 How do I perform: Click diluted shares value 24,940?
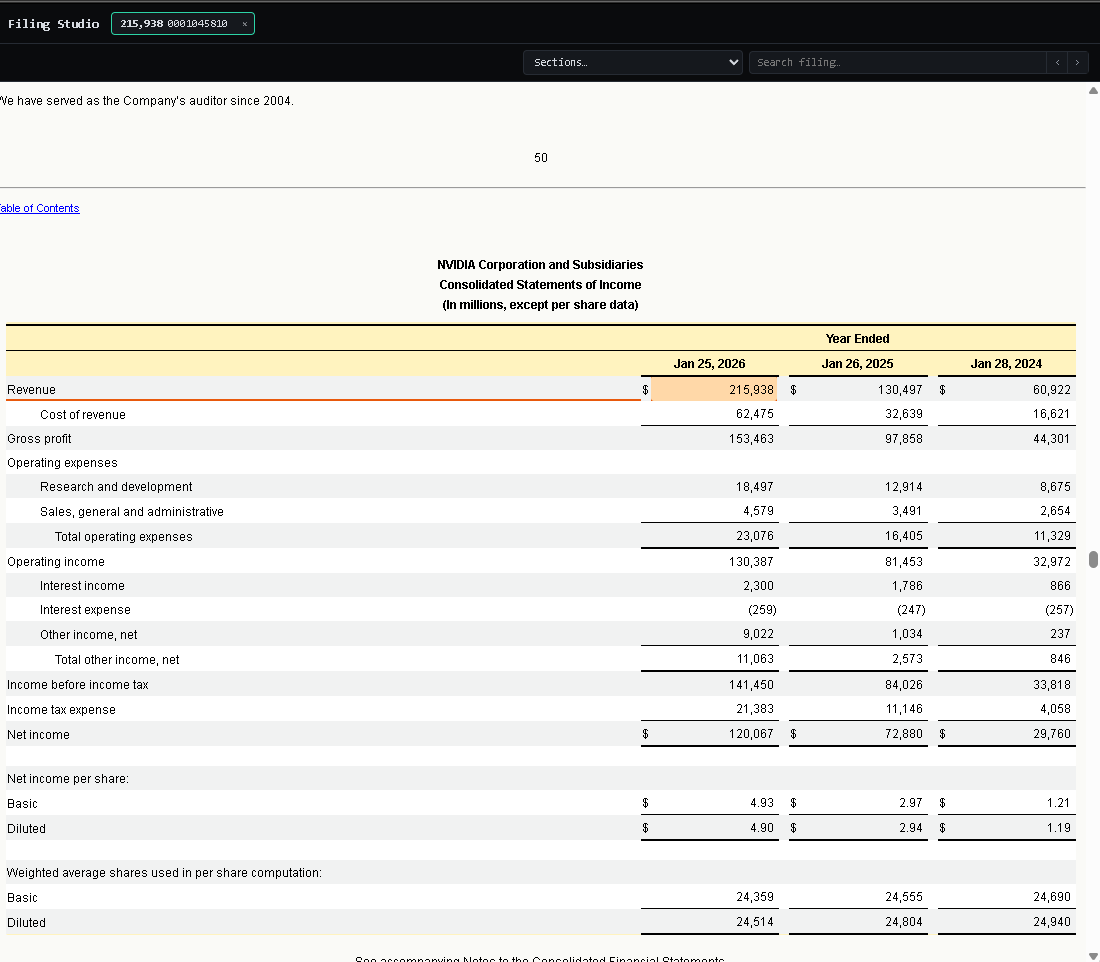(1052, 922)
